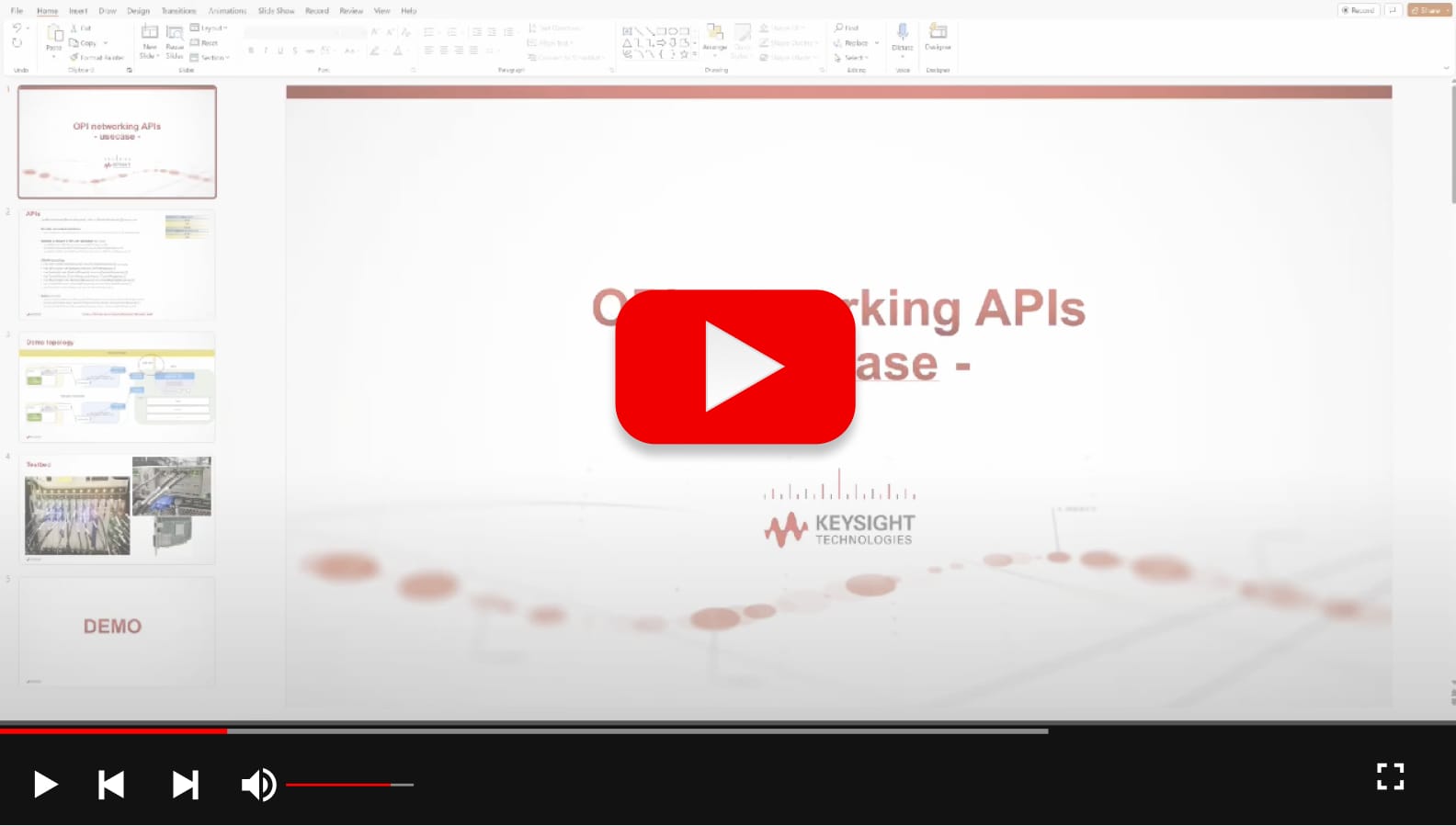Click the big red YouTube play button
This screenshot has height=826, width=1456.
(735, 367)
